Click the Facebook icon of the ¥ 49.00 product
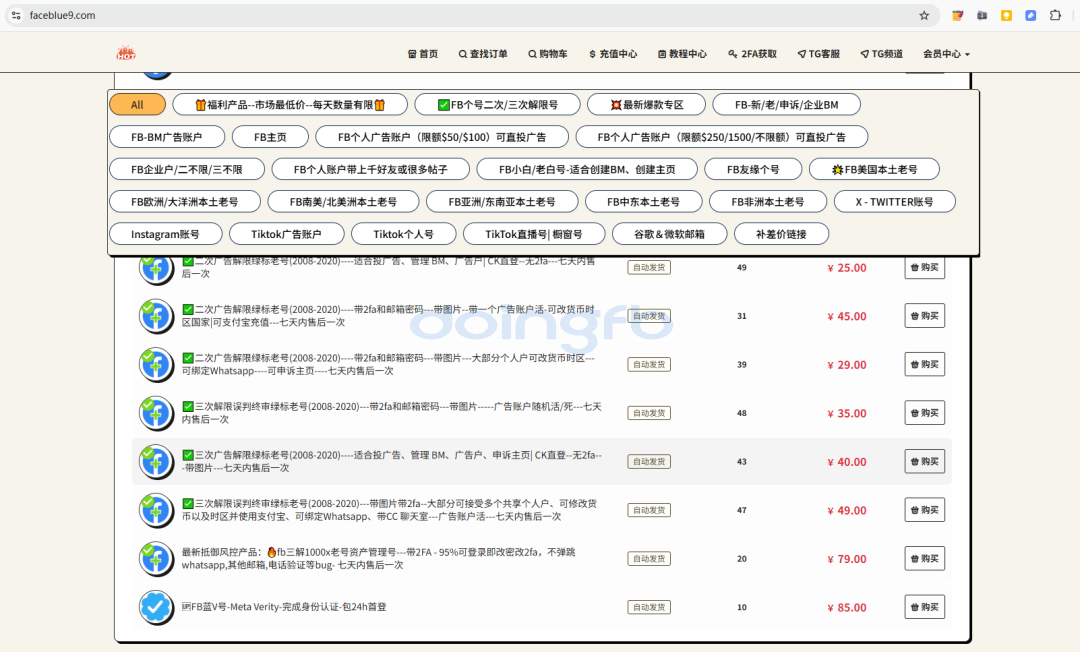 tap(156, 510)
